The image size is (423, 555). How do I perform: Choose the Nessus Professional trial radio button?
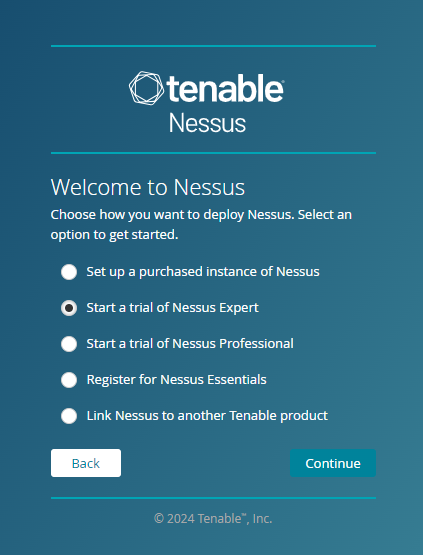[x=69, y=344]
